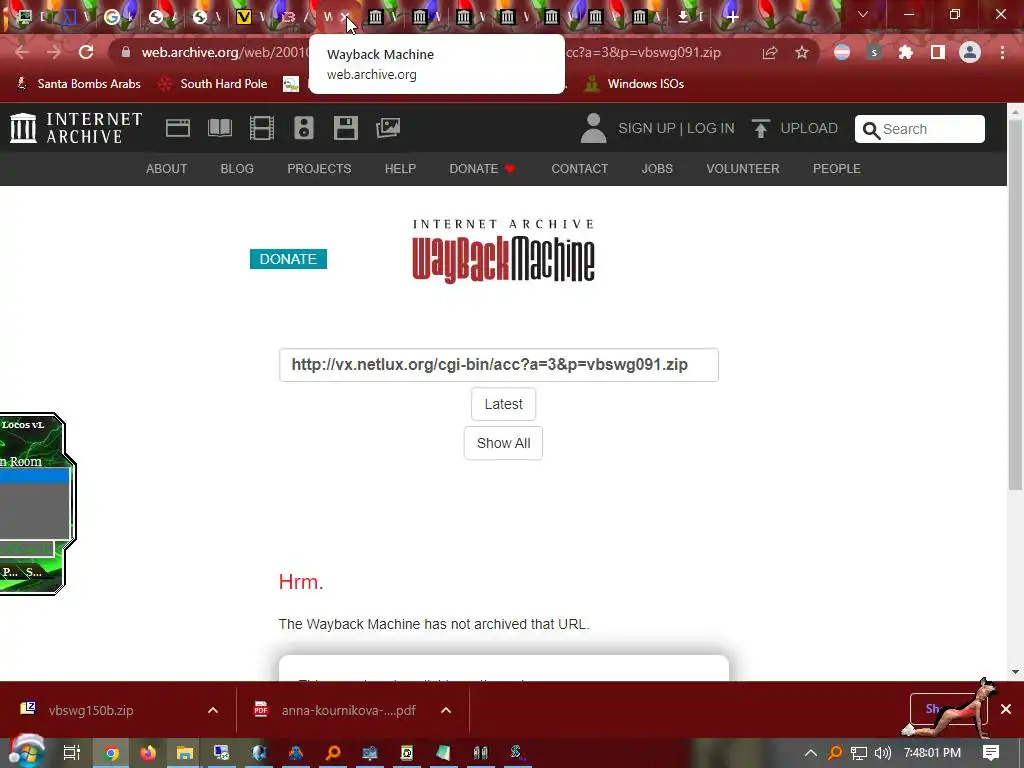Image resolution: width=1024 pixels, height=768 pixels.
Task: Open the CONTACT menu item
Action: pos(579,168)
